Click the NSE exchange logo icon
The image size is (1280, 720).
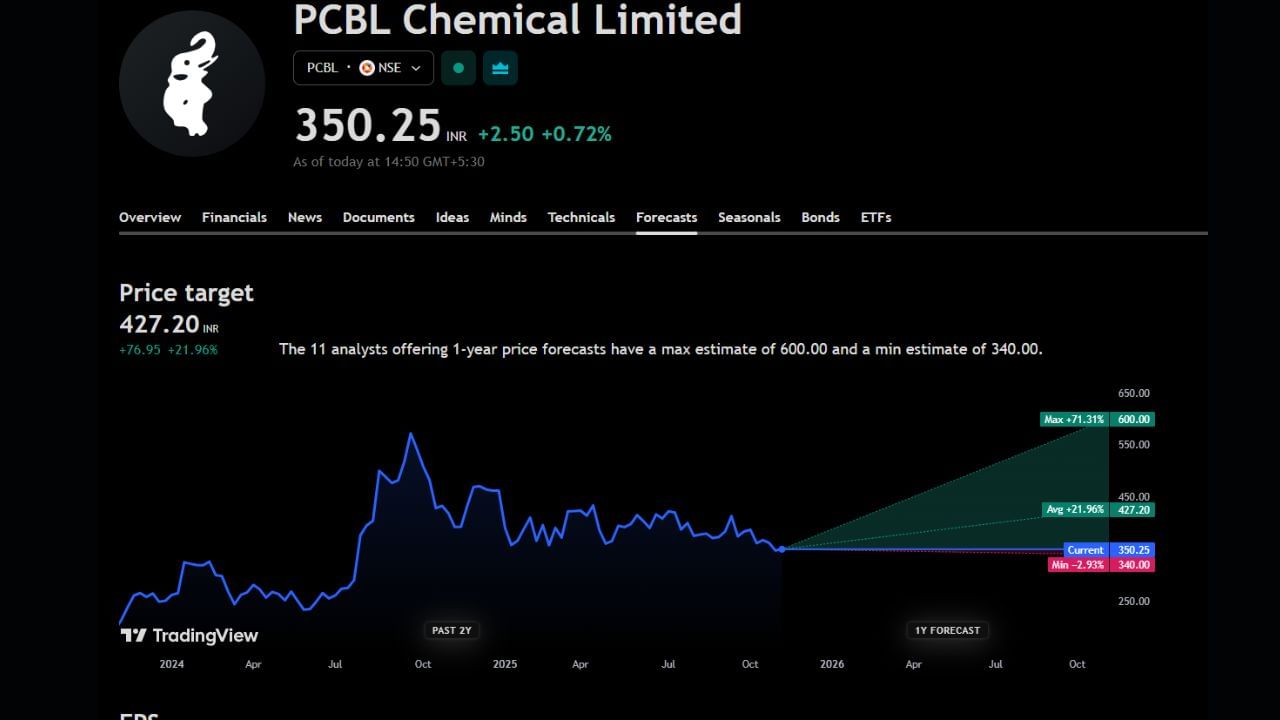click(366, 68)
